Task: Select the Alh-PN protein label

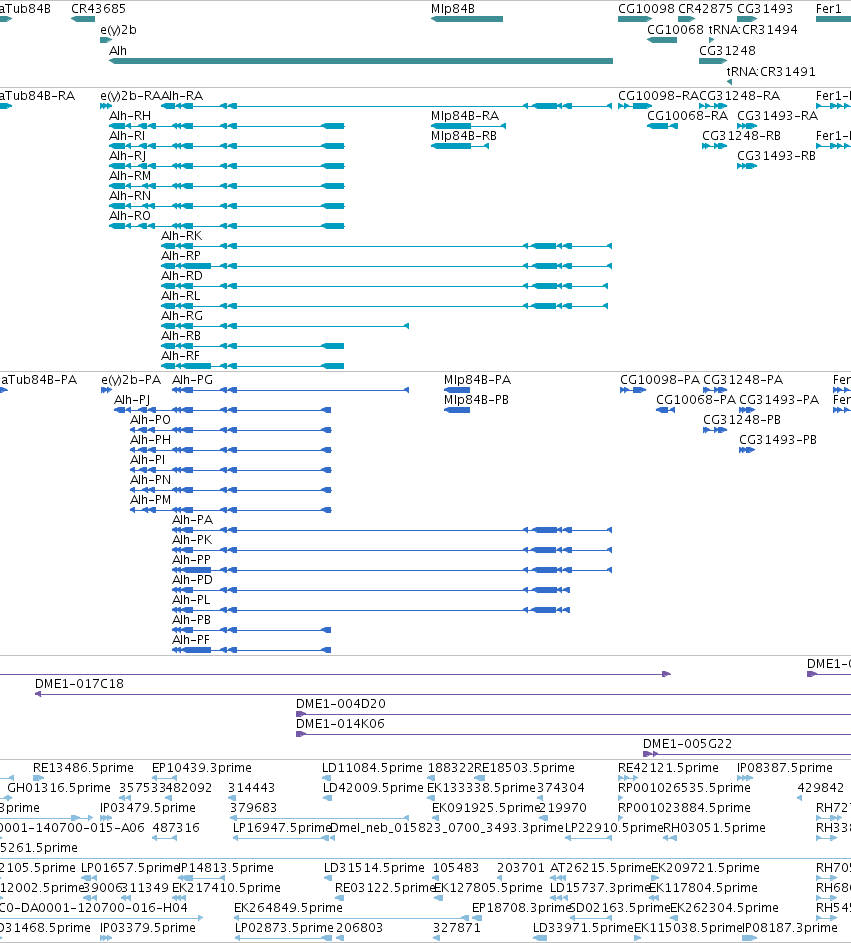Action: pyautogui.click(x=150, y=479)
